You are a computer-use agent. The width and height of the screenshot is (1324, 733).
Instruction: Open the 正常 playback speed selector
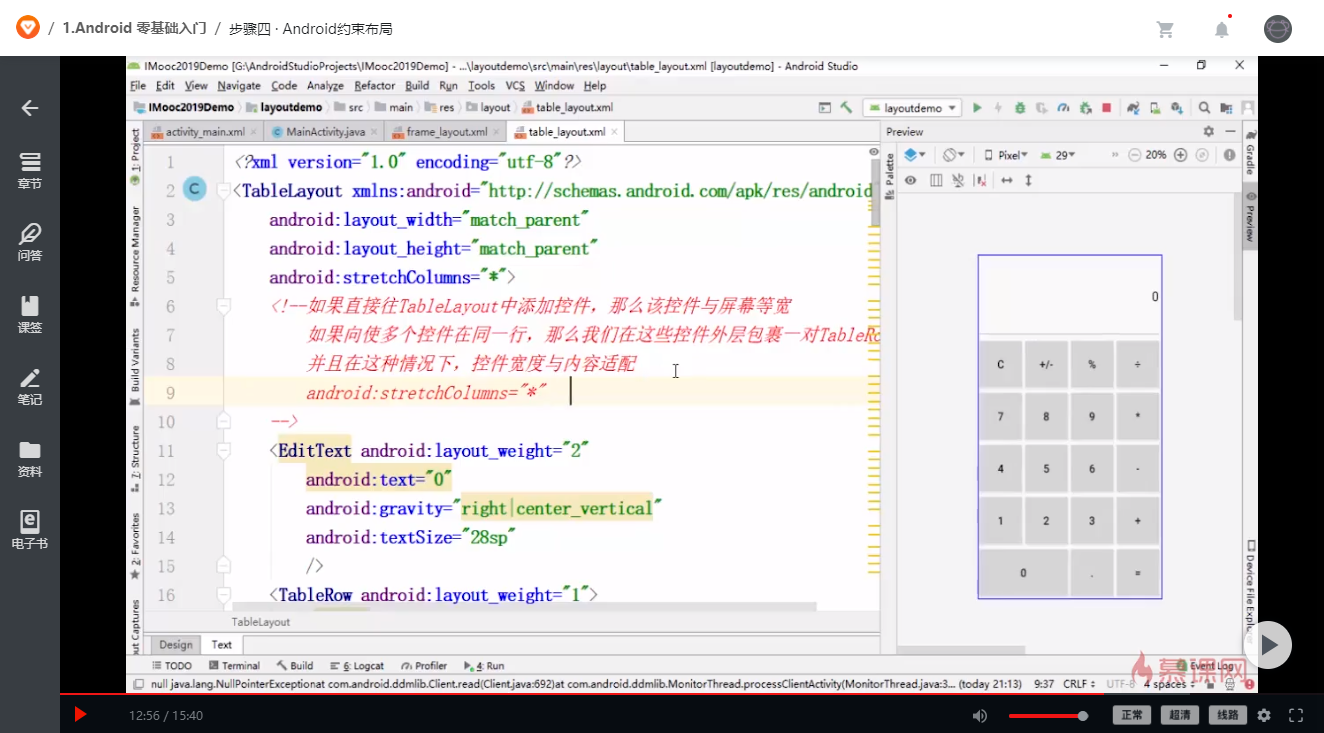pyautogui.click(x=1132, y=715)
